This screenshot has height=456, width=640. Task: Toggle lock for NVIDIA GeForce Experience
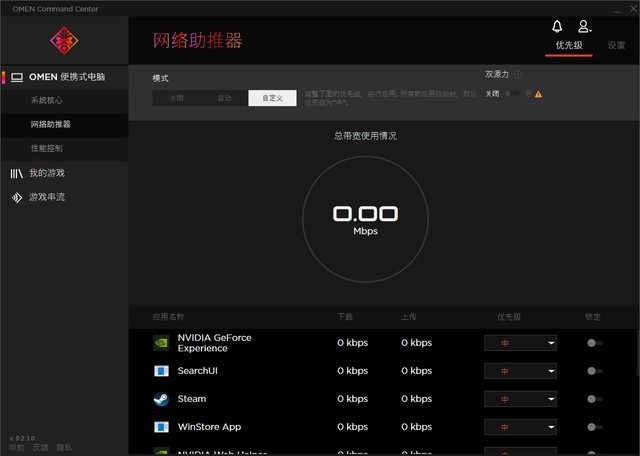pos(595,343)
